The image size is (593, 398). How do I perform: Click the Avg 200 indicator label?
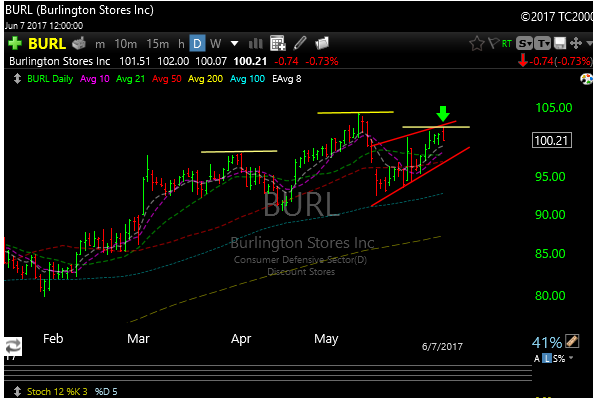(205, 79)
